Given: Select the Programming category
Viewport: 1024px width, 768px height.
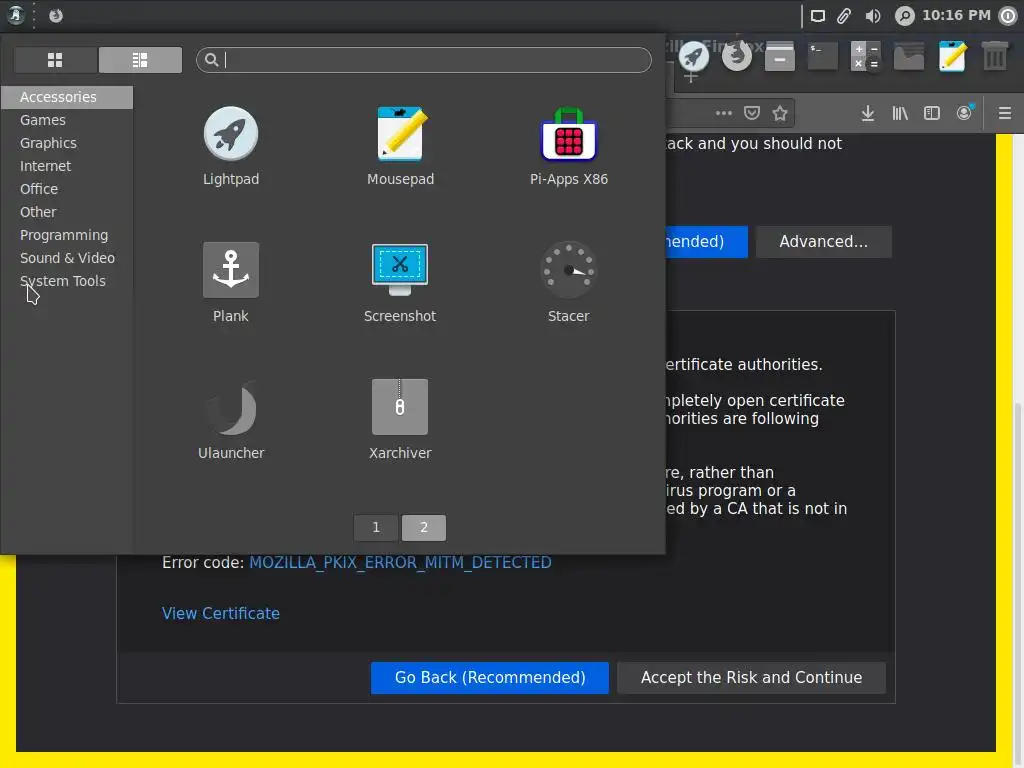Looking at the screenshot, I should pyautogui.click(x=67, y=235).
